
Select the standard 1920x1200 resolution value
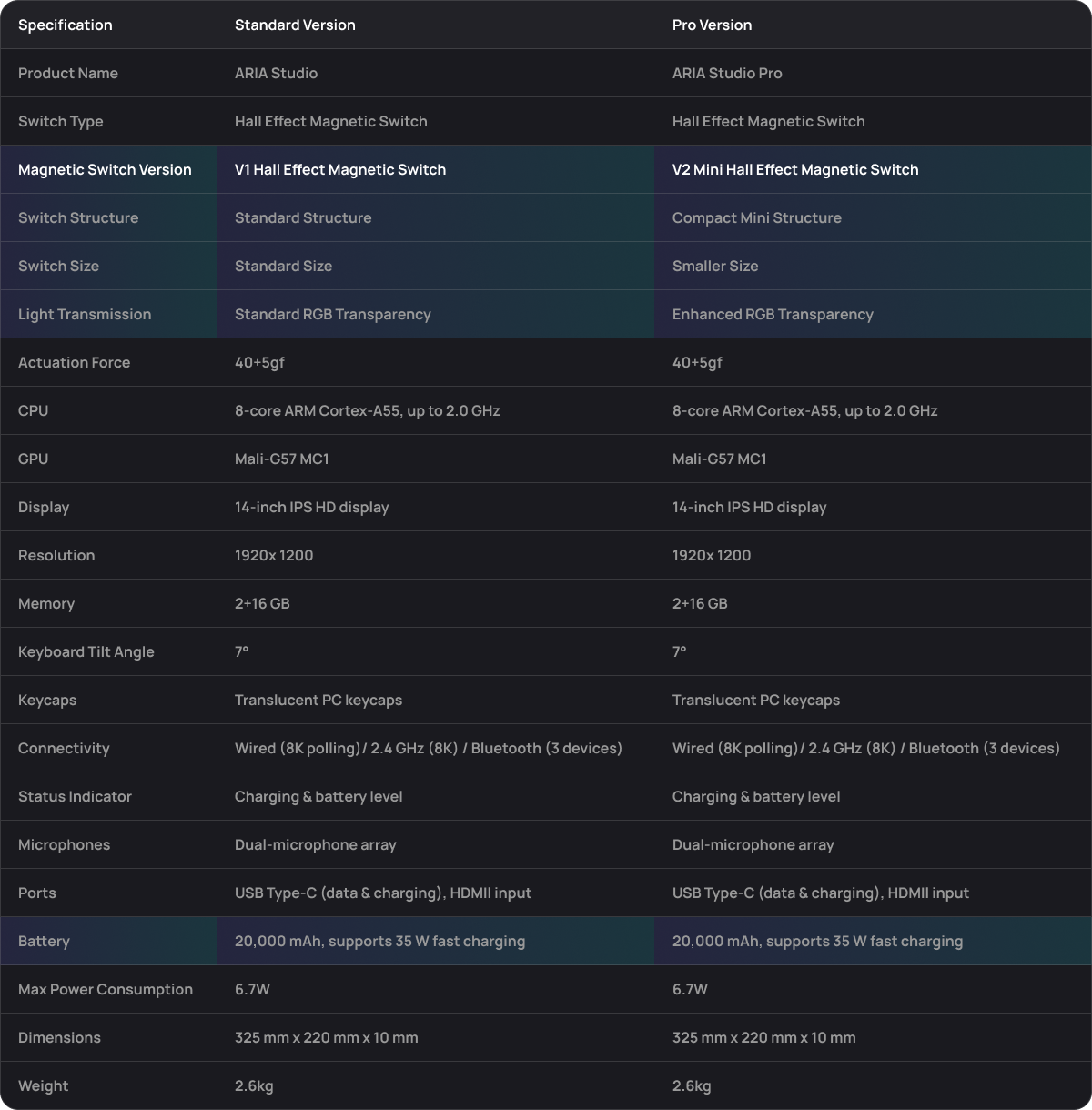tap(274, 556)
